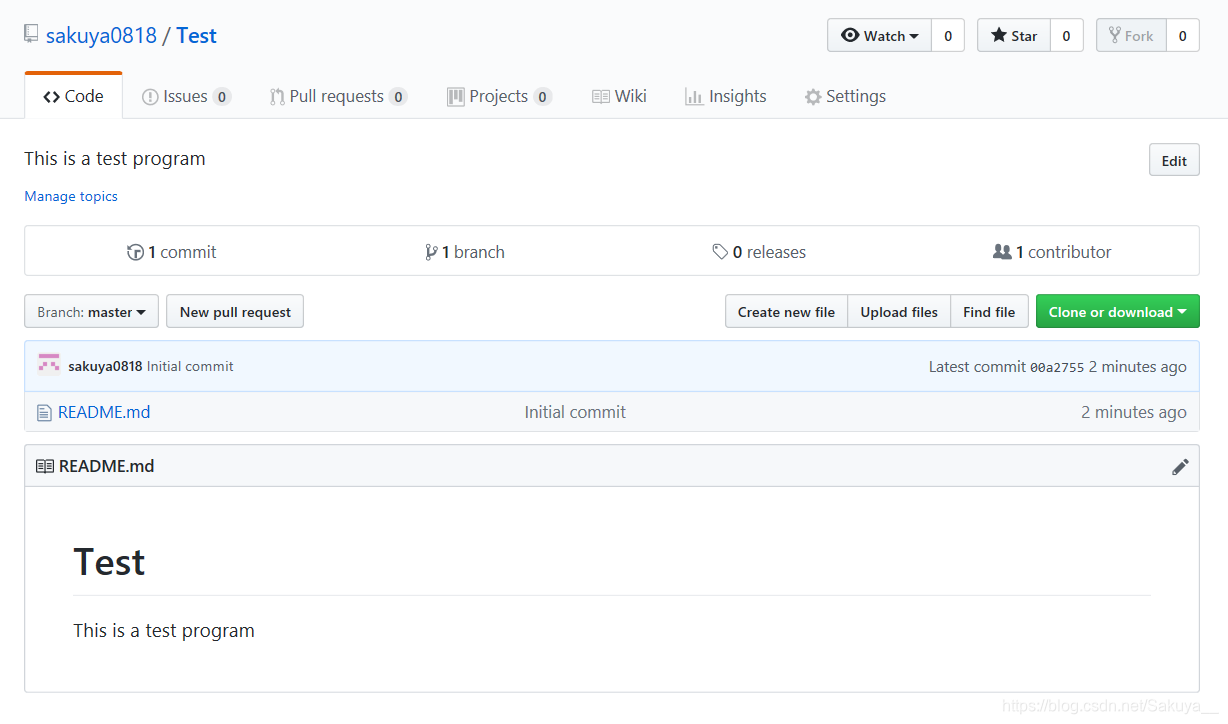Open the Pull requests tab
This screenshot has height=724, width=1228.
click(338, 96)
